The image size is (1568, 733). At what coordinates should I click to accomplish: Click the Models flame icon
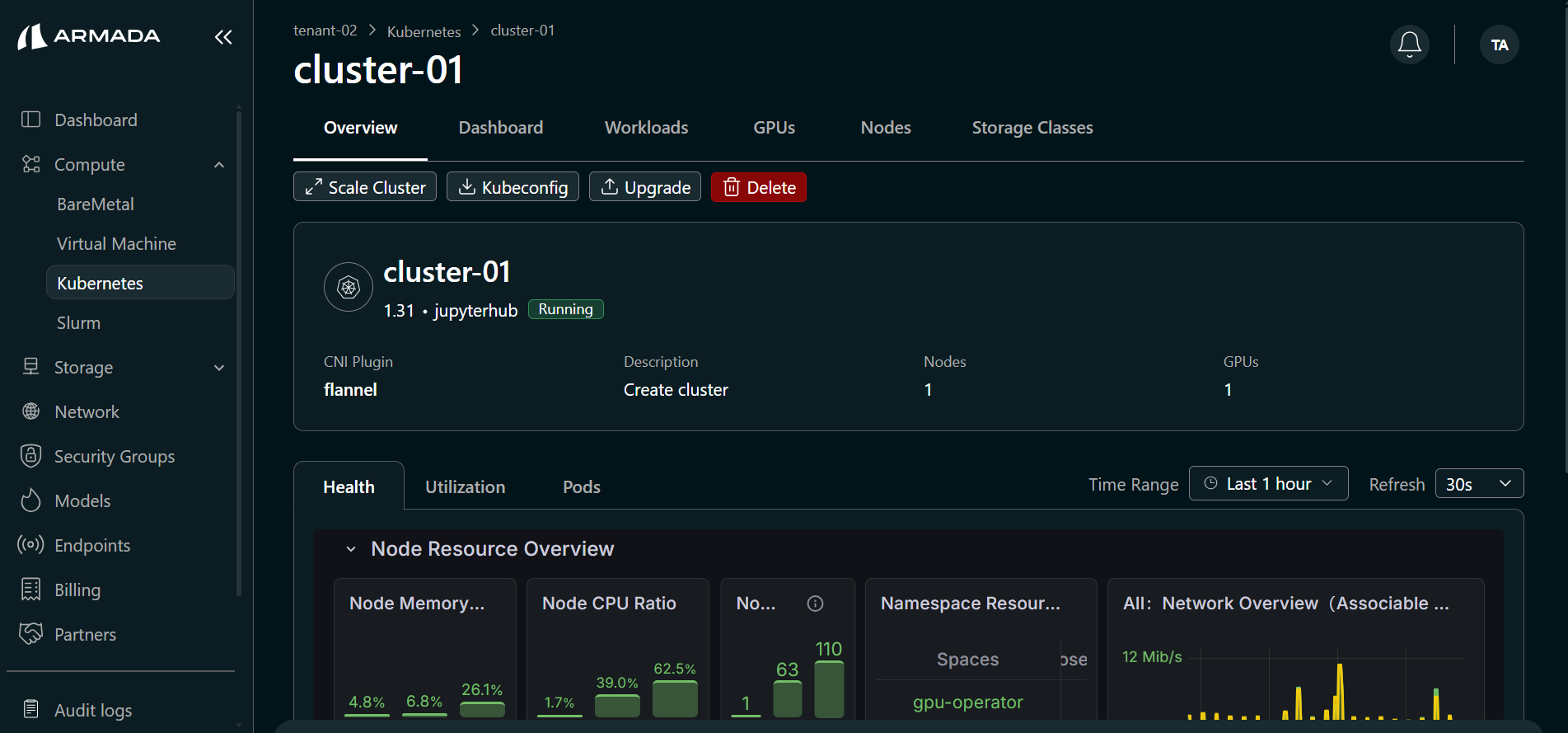30,500
